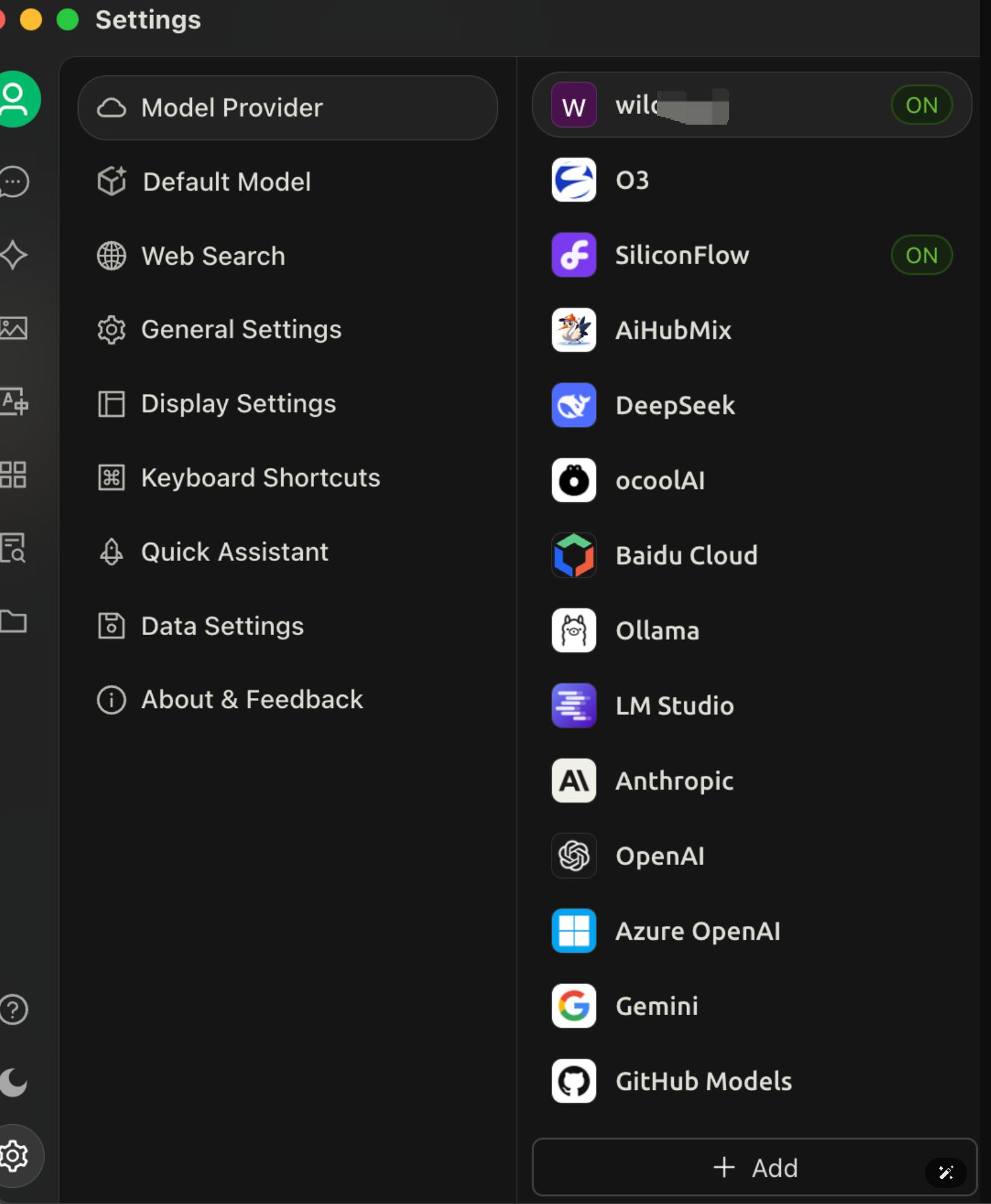This screenshot has height=1204, width=991.
Task: Click the Add provider button
Action: (x=754, y=1167)
